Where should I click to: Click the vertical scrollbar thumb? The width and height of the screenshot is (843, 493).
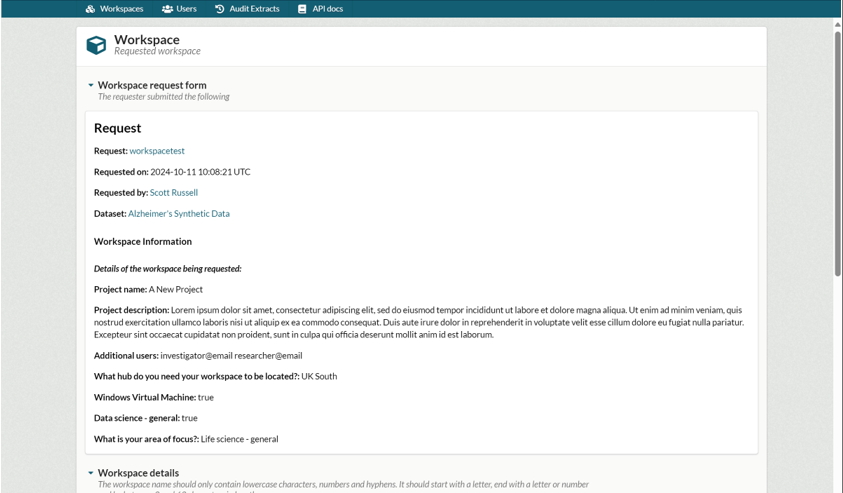[838, 150]
